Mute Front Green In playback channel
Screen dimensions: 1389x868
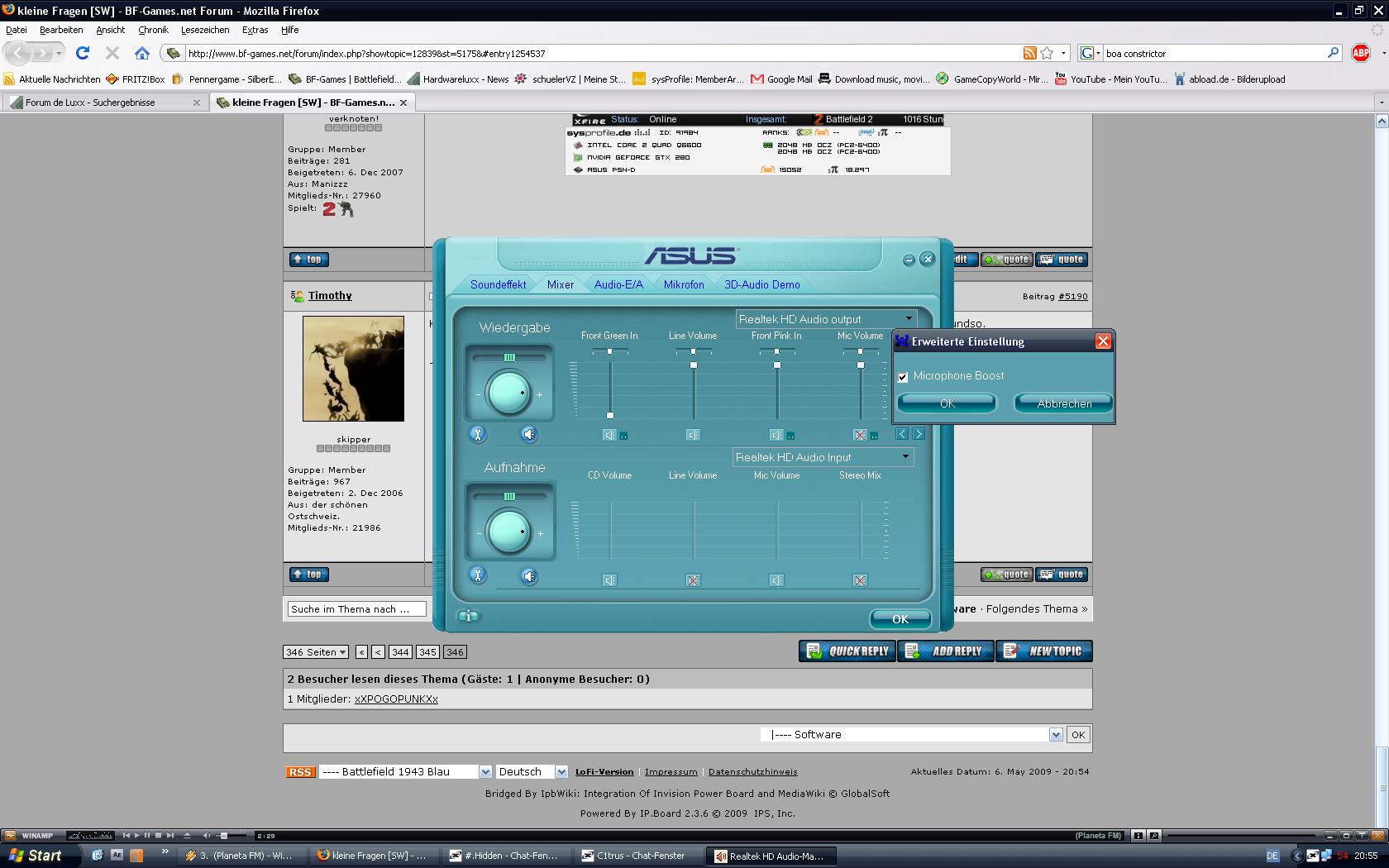[x=609, y=435]
